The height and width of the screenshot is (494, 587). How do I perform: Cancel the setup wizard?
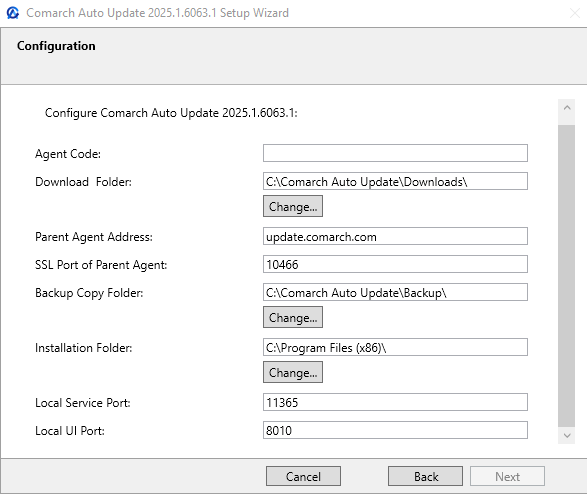pyautogui.click(x=303, y=476)
